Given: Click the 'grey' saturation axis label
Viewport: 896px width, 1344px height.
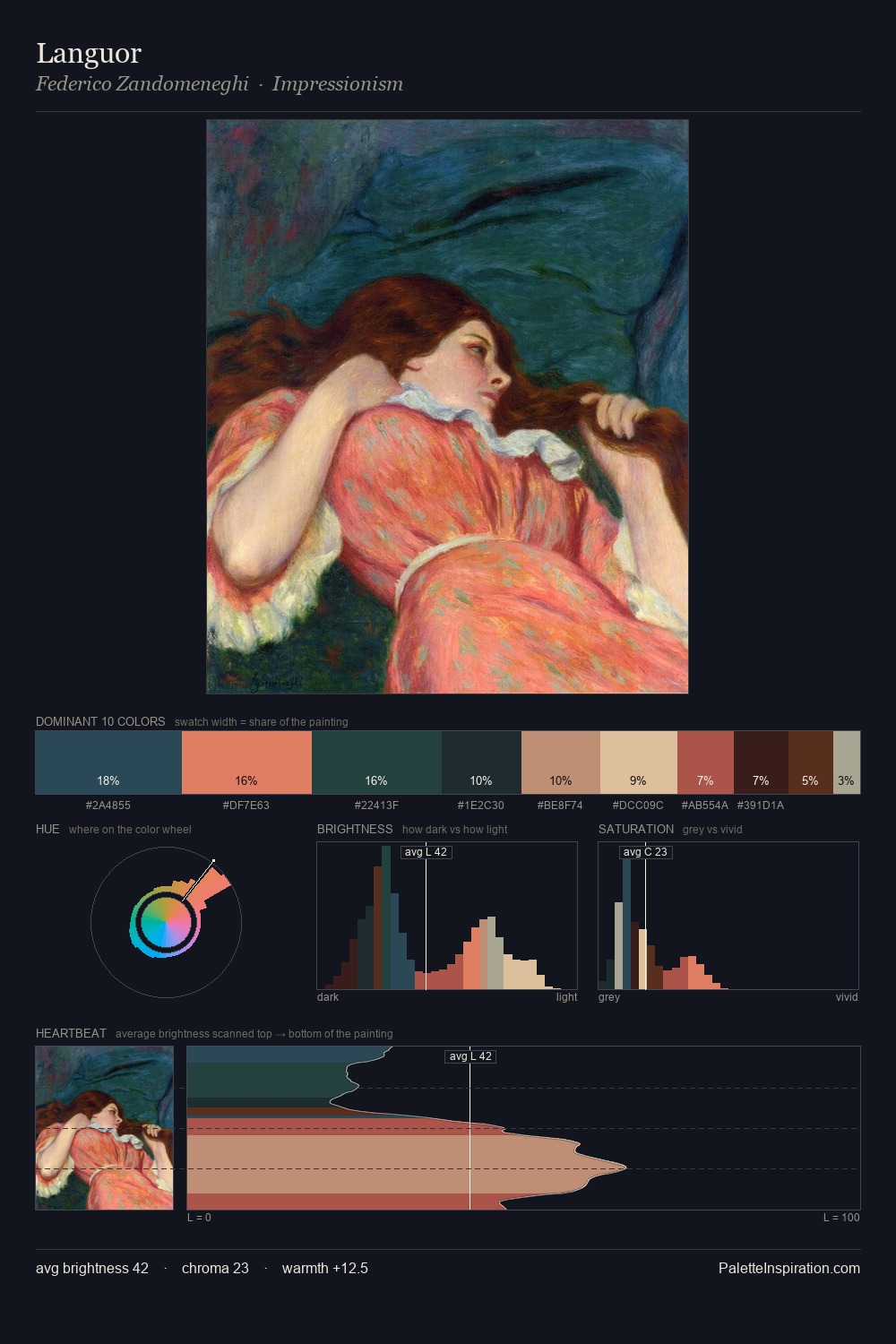Looking at the screenshot, I should pos(609,997).
